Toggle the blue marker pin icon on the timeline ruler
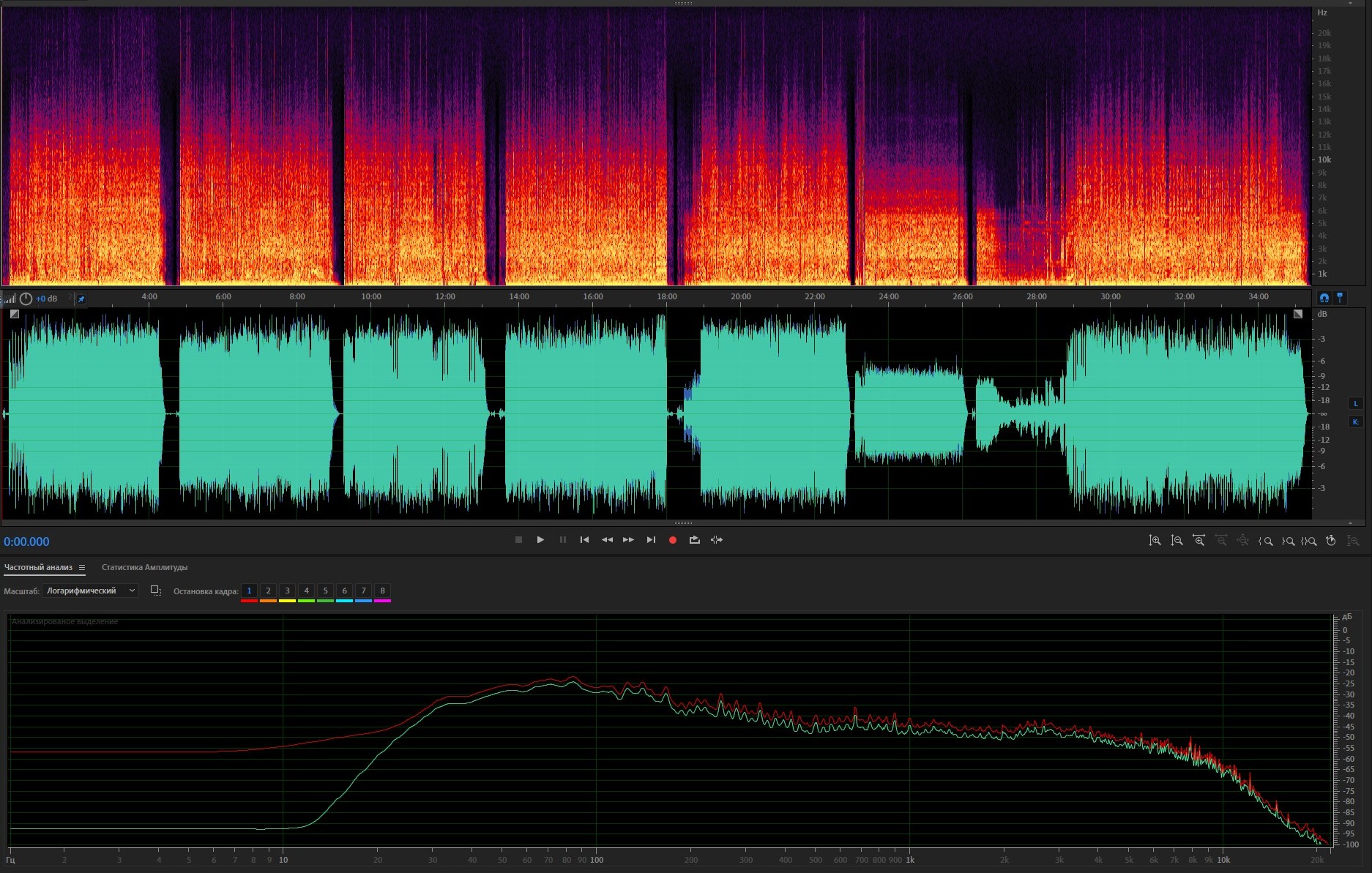The image size is (1372, 873). [x=1340, y=298]
